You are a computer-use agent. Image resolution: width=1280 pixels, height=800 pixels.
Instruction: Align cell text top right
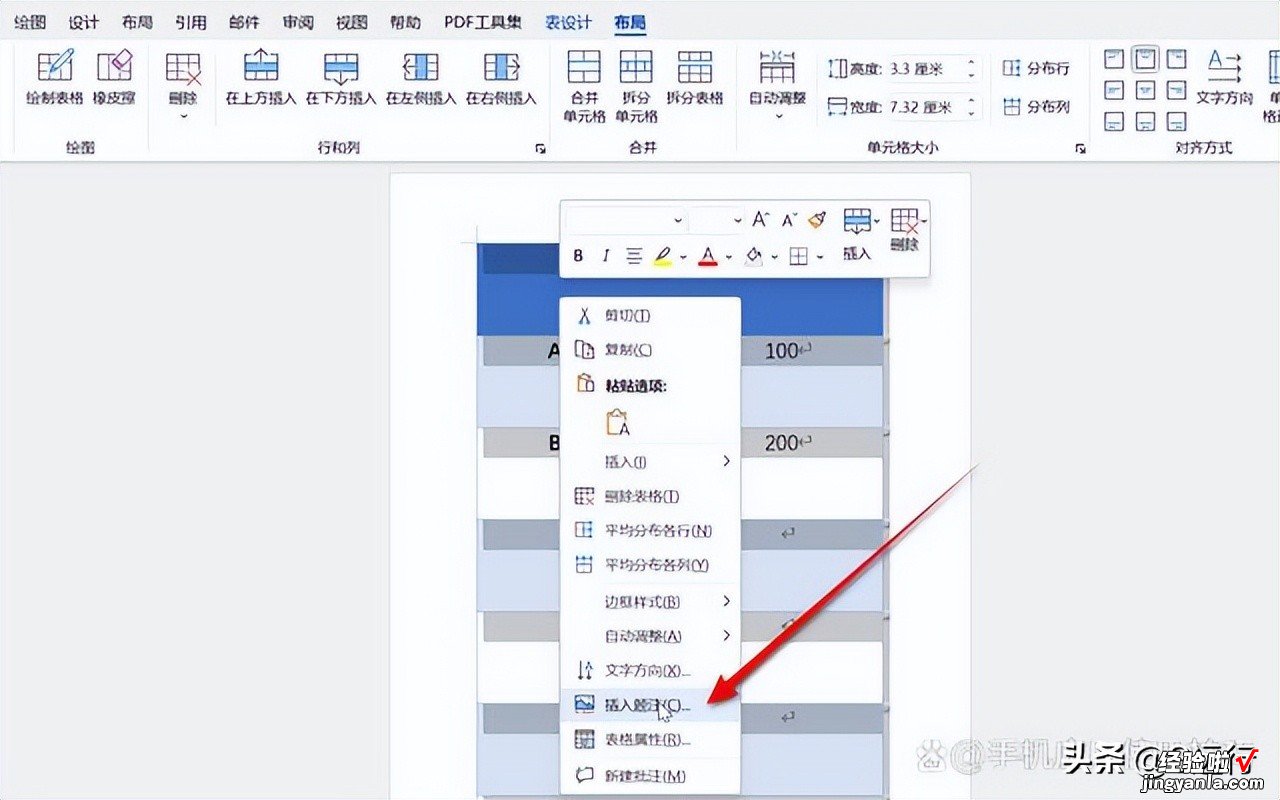(x=1177, y=59)
